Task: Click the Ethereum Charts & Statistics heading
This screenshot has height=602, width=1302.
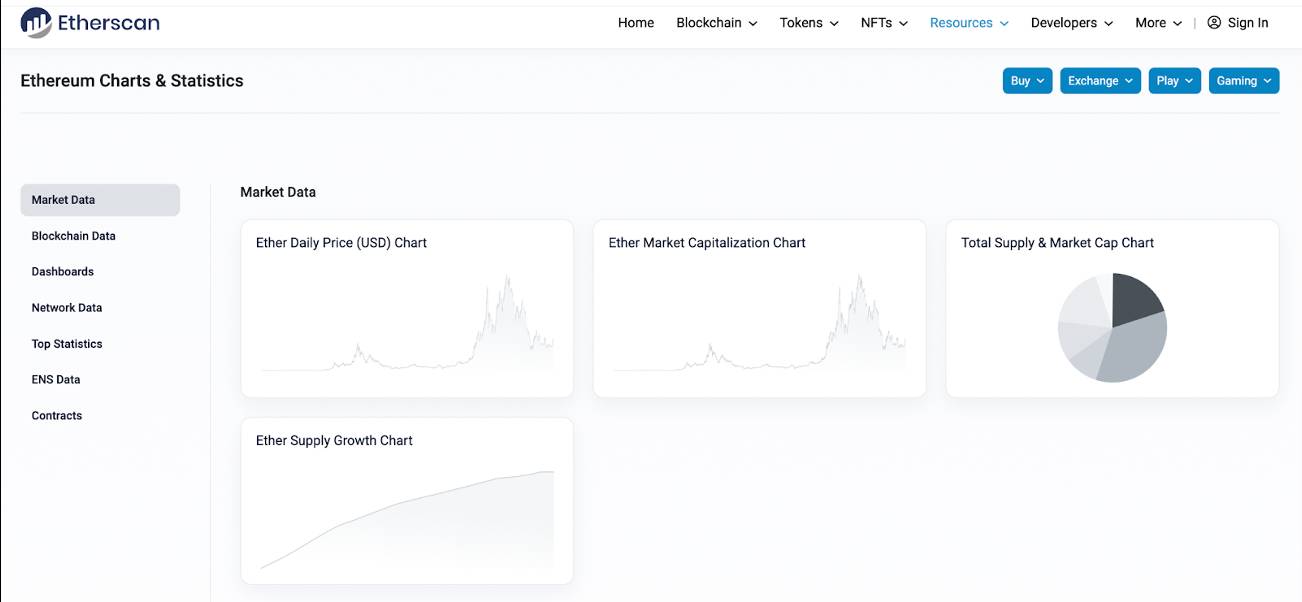Action: [x=132, y=81]
